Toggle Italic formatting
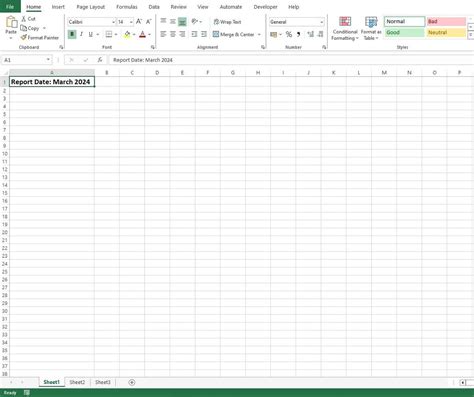 (x=81, y=34)
